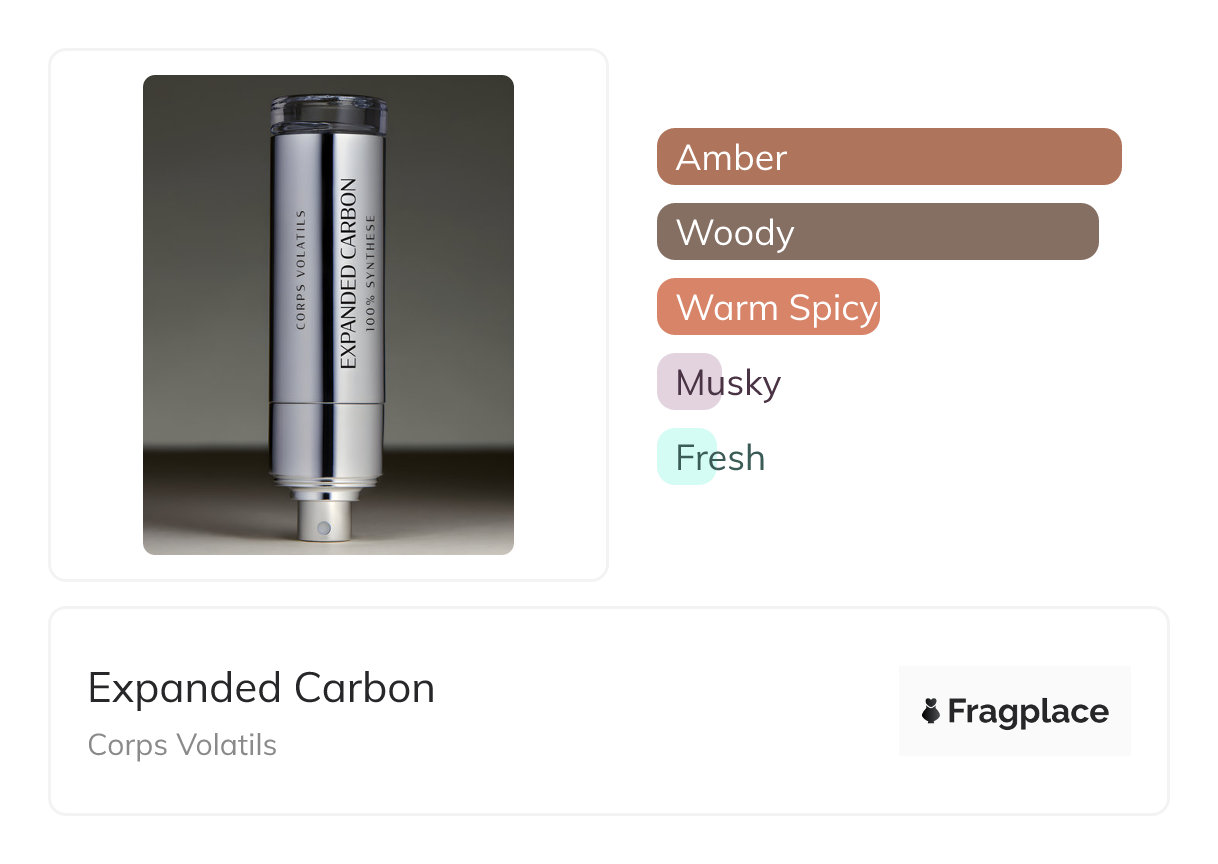
Task: Click the vertical EXPANDED CARBON bottle text
Action: click(x=348, y=273)
